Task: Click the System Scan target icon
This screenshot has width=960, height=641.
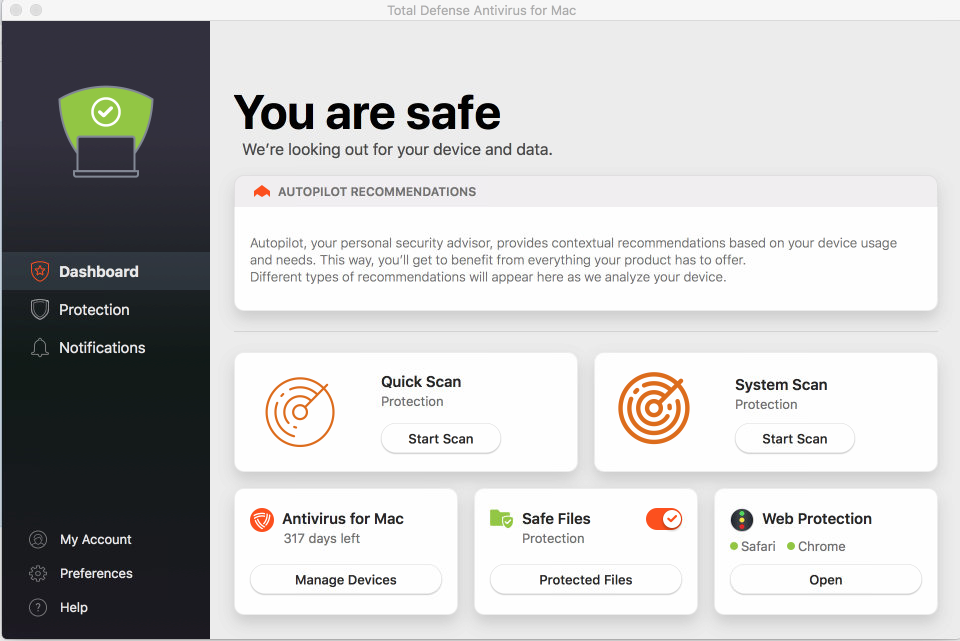Action: 654,408
